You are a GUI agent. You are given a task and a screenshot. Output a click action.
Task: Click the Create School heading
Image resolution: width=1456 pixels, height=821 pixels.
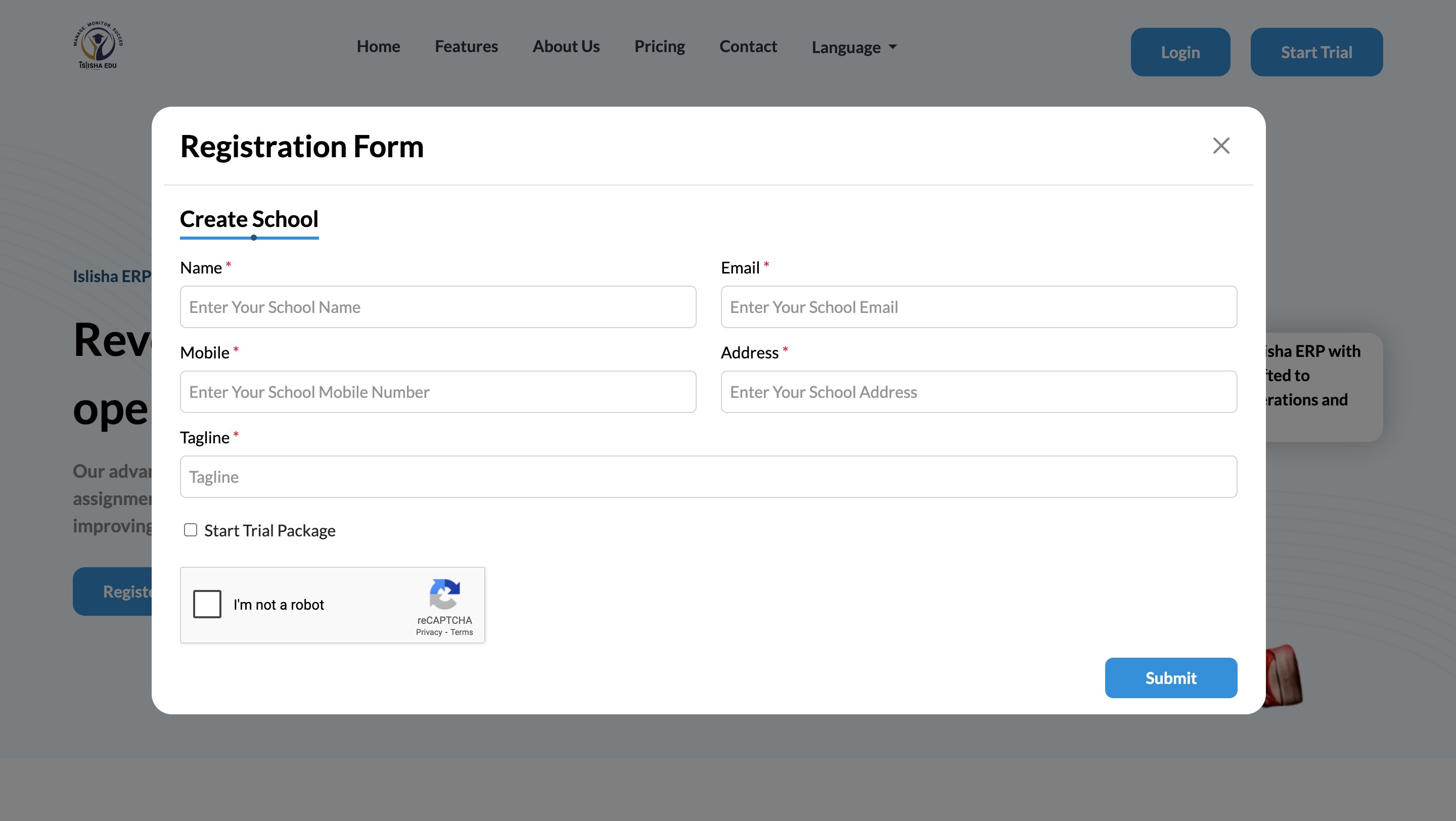[249, 219]
